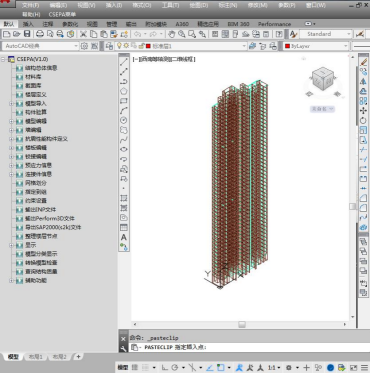
Task: Click the ViewCube in the viewport
Action: click(x=322, y=79)
